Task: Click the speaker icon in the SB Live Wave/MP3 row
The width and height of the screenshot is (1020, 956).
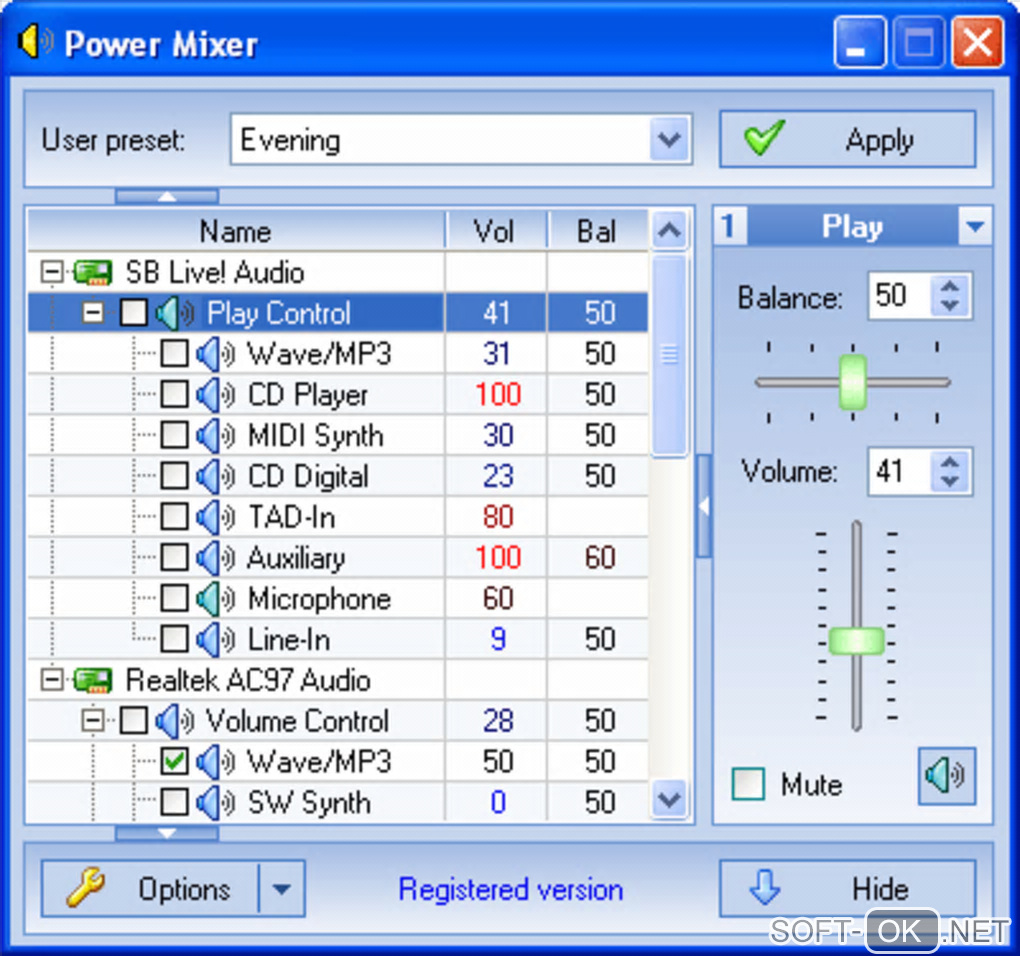Action: (215, 354)
